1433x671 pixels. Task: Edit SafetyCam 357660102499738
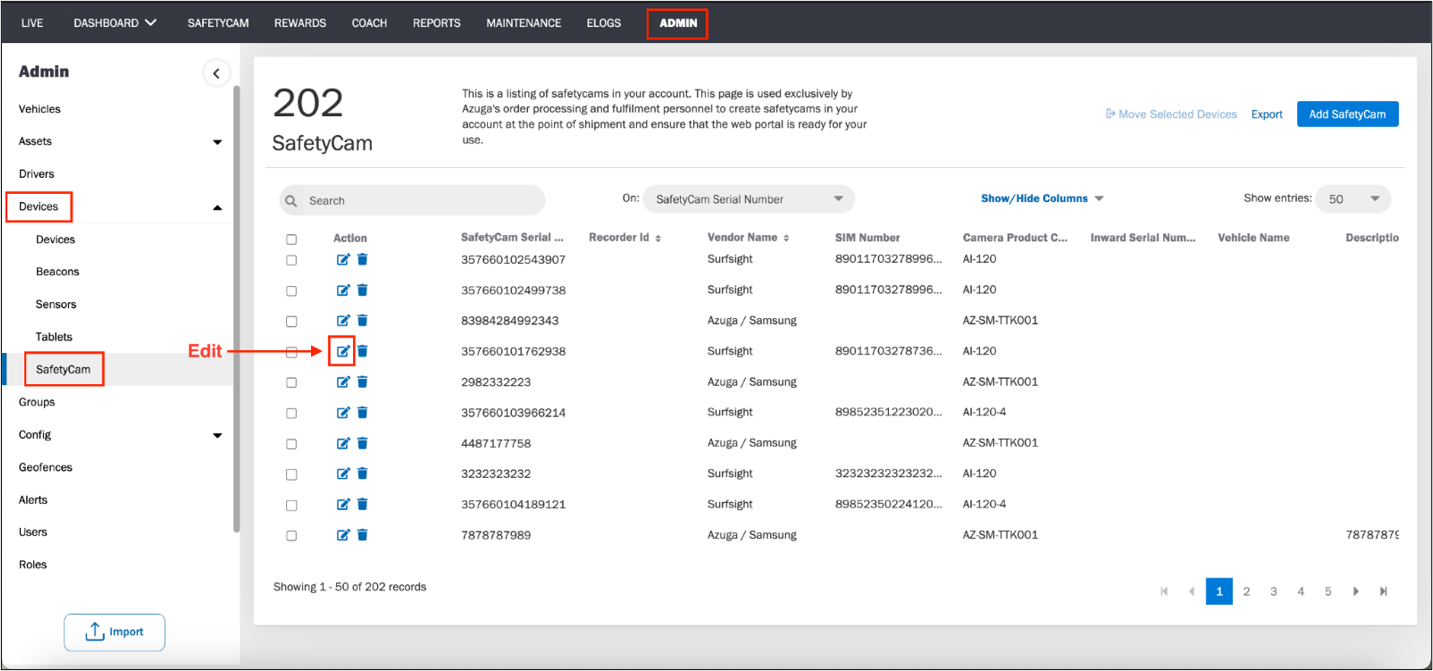(343, 290)
